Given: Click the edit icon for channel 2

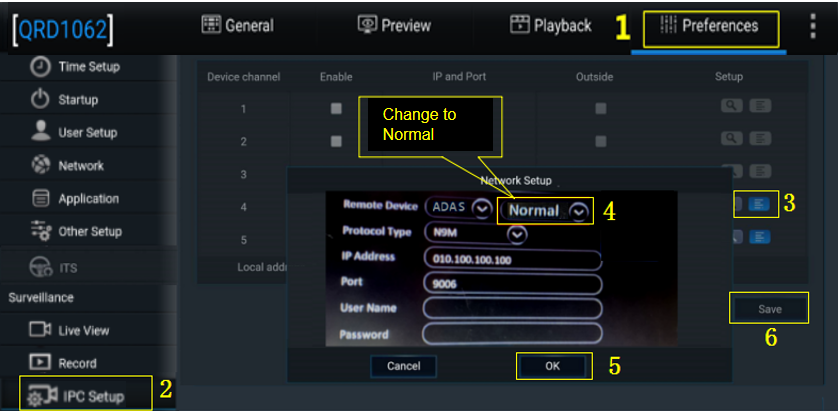Looking at the screenshot, I should click(x=760, y=140).
